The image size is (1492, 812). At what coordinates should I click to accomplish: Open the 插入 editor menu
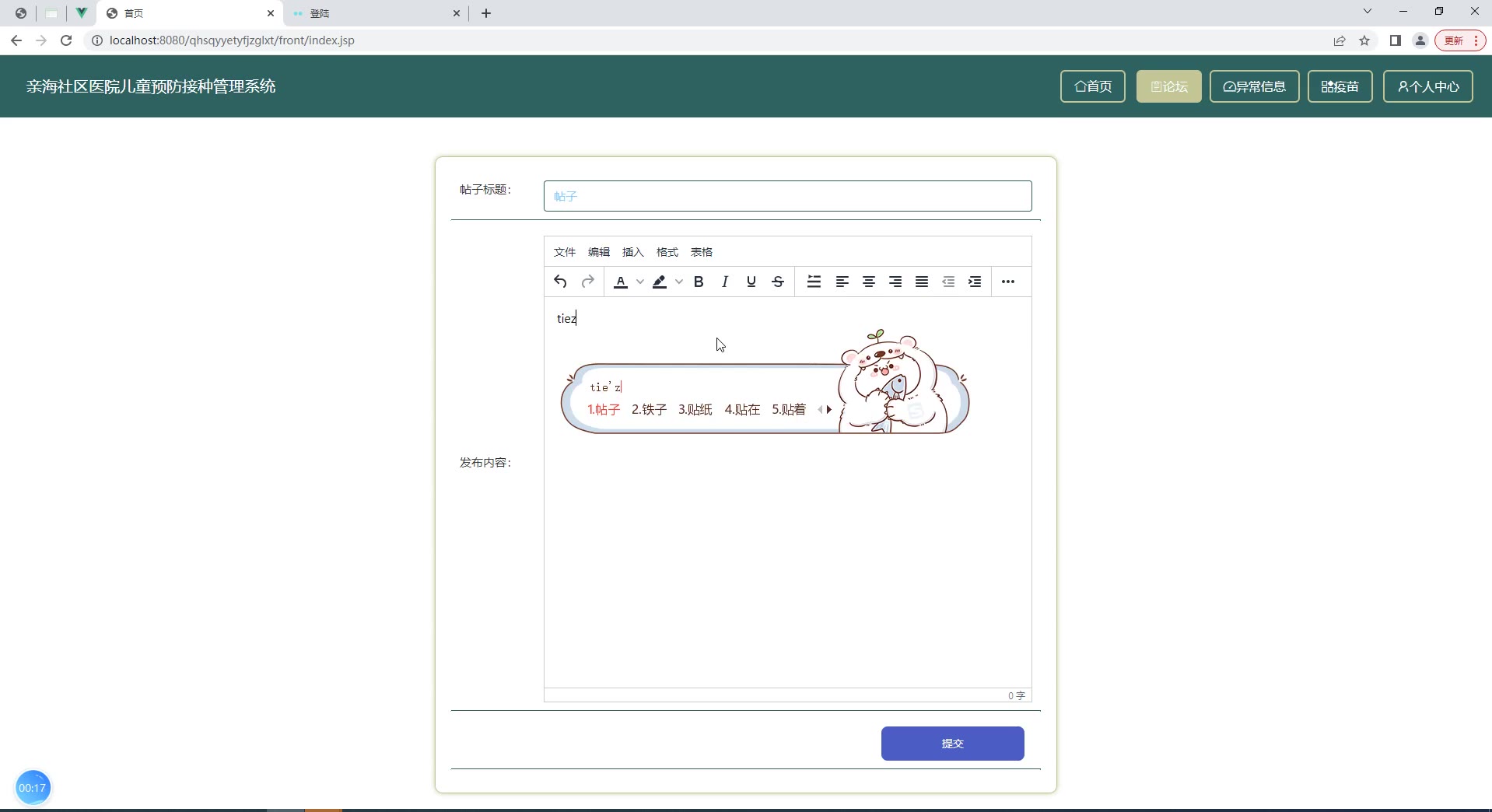click(x=633, y=252)
